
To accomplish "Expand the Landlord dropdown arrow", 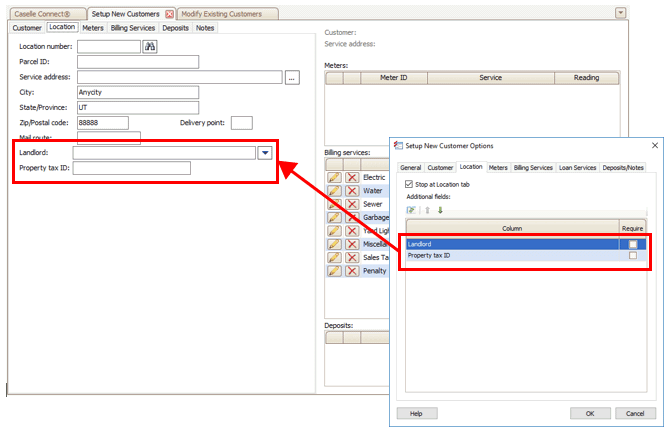I will tap(265, 153).
